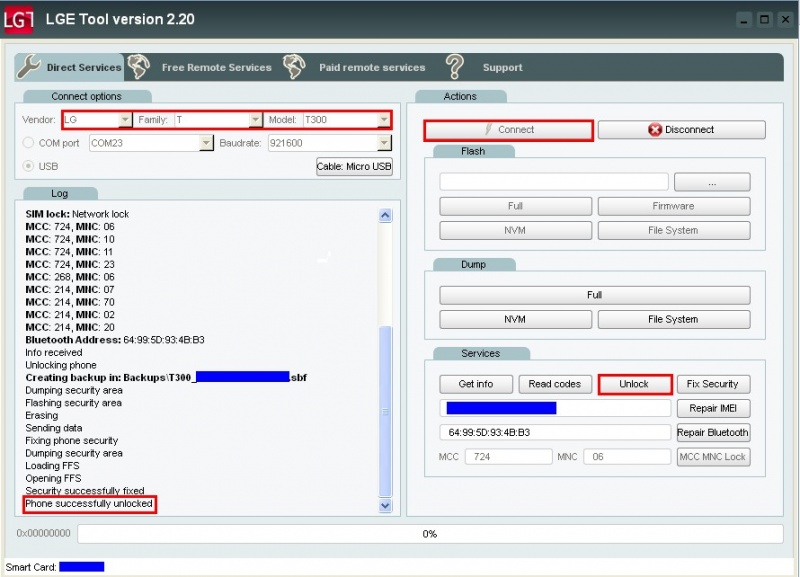
Task: Click the Dump NVM button
Action: (x=515, y=319)
